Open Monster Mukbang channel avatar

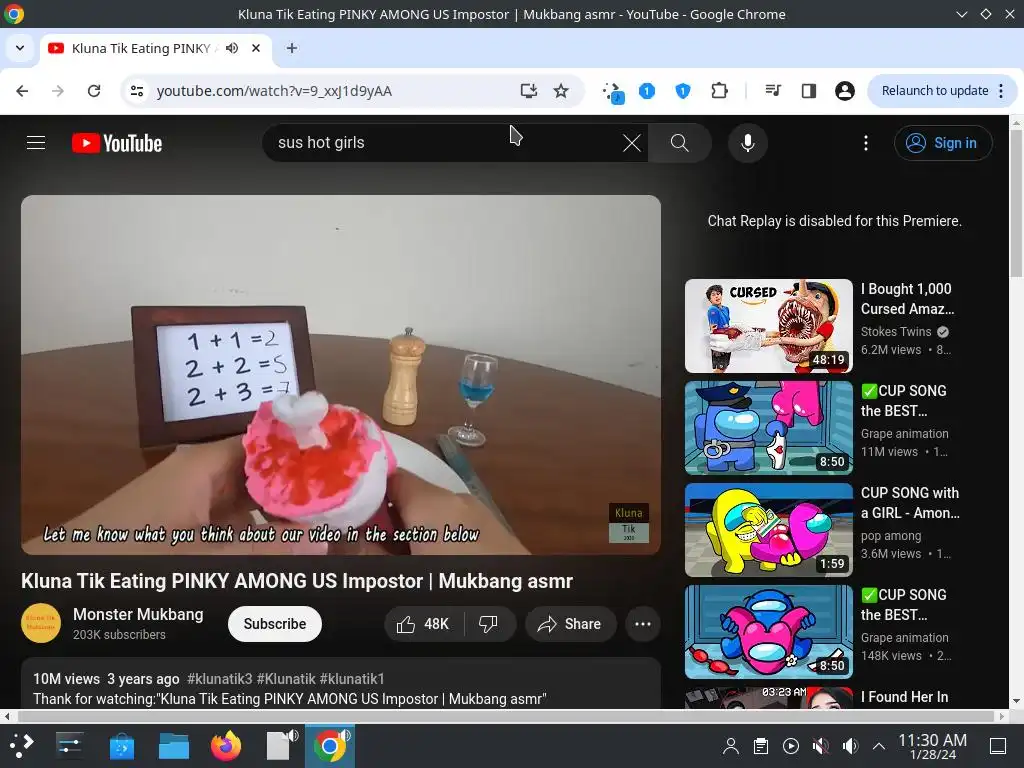40,623
